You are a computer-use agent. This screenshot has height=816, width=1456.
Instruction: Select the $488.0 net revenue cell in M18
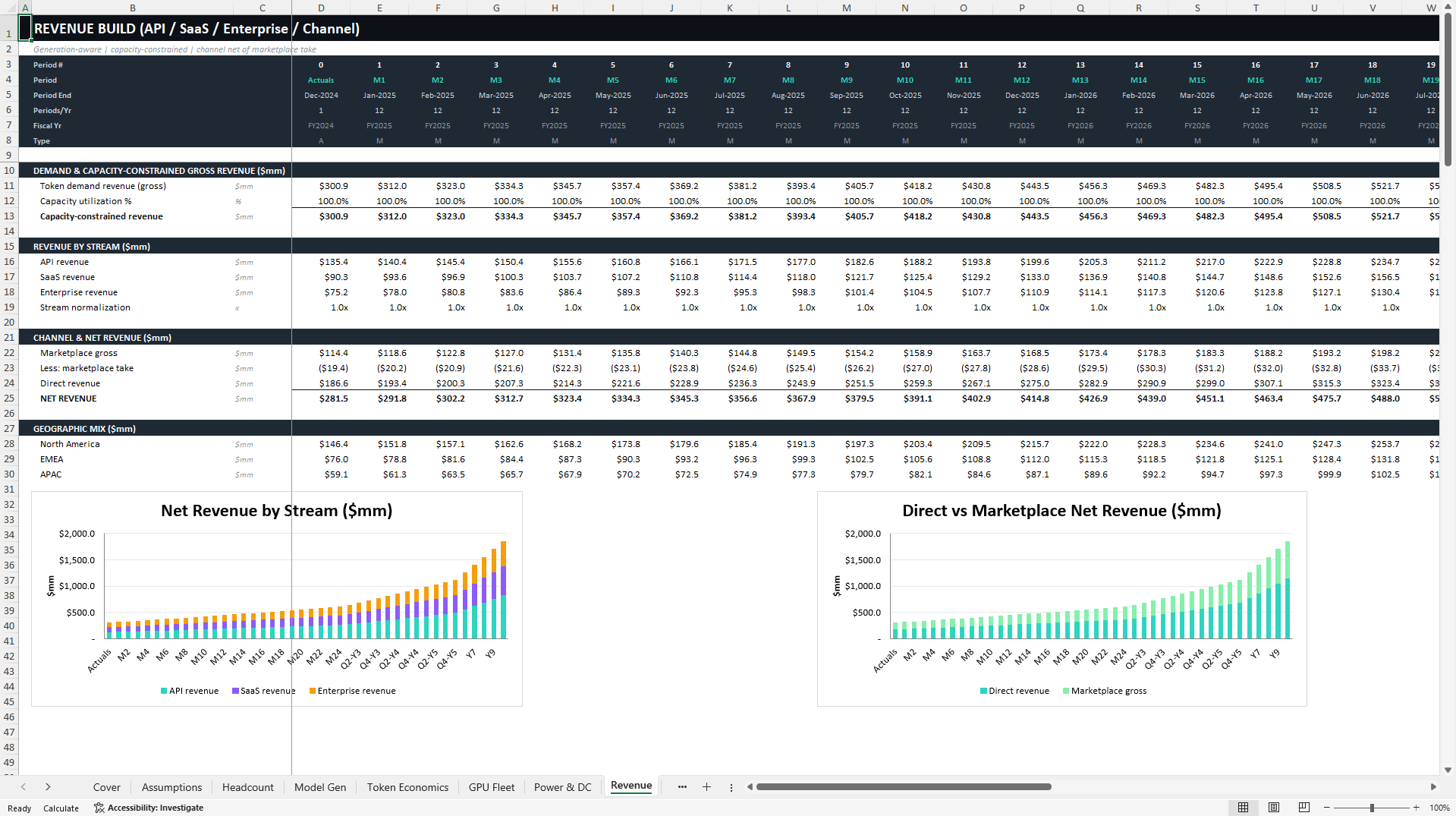pos(1373,399)
